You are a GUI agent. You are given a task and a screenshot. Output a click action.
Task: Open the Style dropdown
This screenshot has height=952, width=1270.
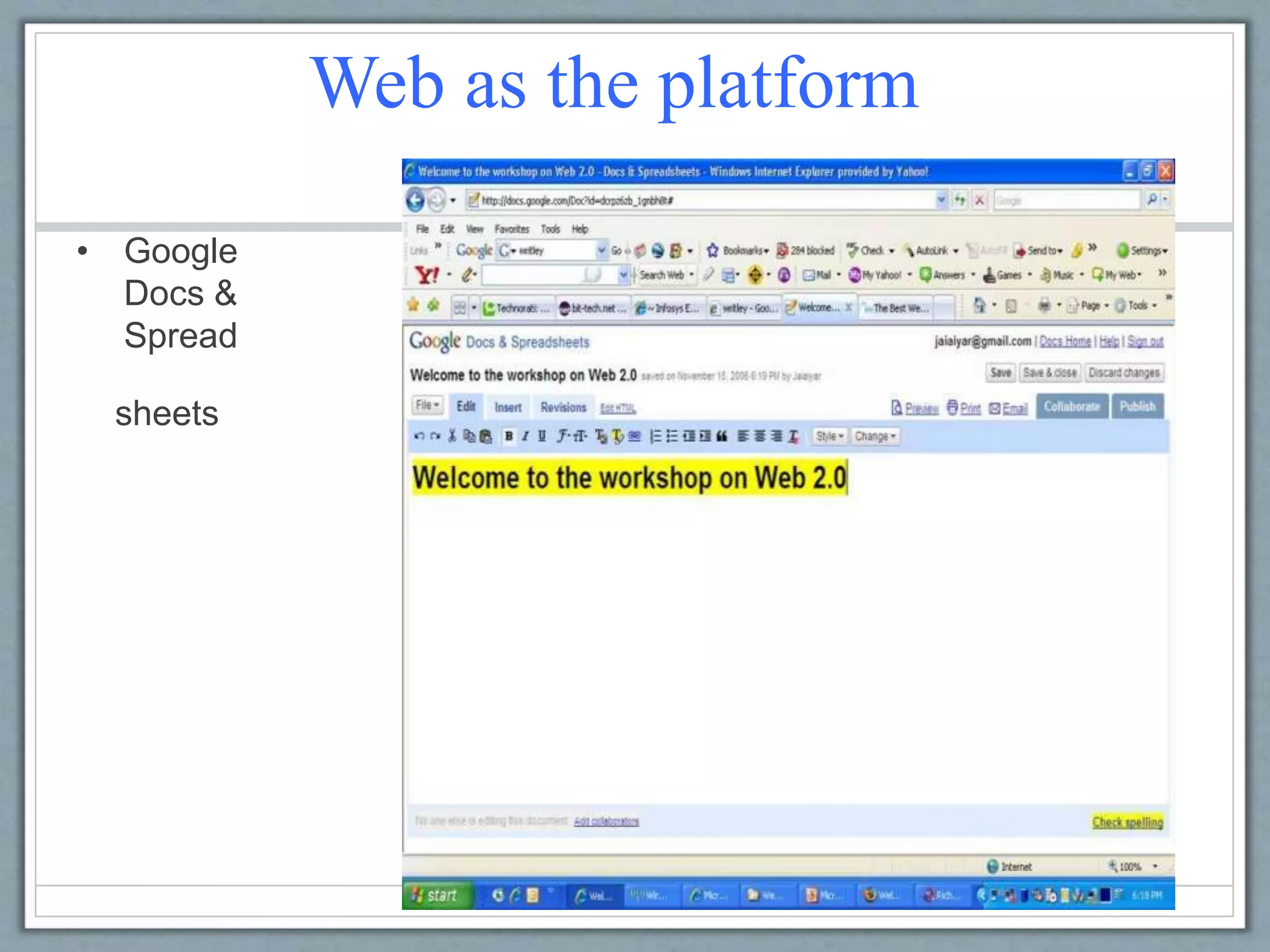pyautogui.click(x=829, y=436)
